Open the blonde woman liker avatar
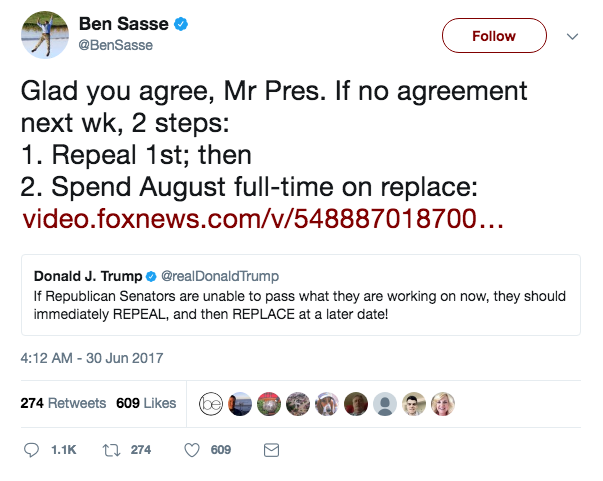 443,404
